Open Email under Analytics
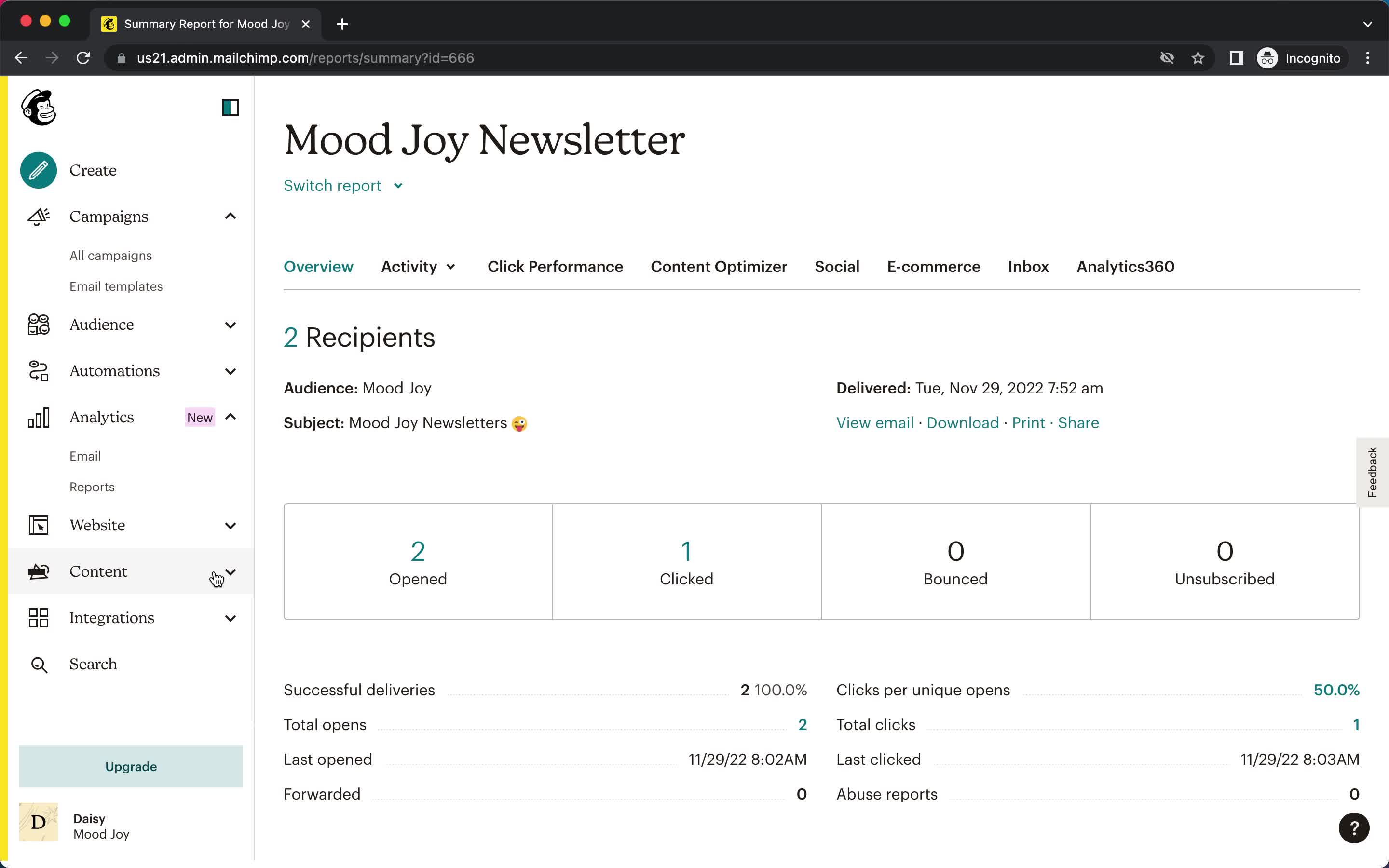Image resolution: width=1389 pixels, height=868 pixels. pos(85,456)
